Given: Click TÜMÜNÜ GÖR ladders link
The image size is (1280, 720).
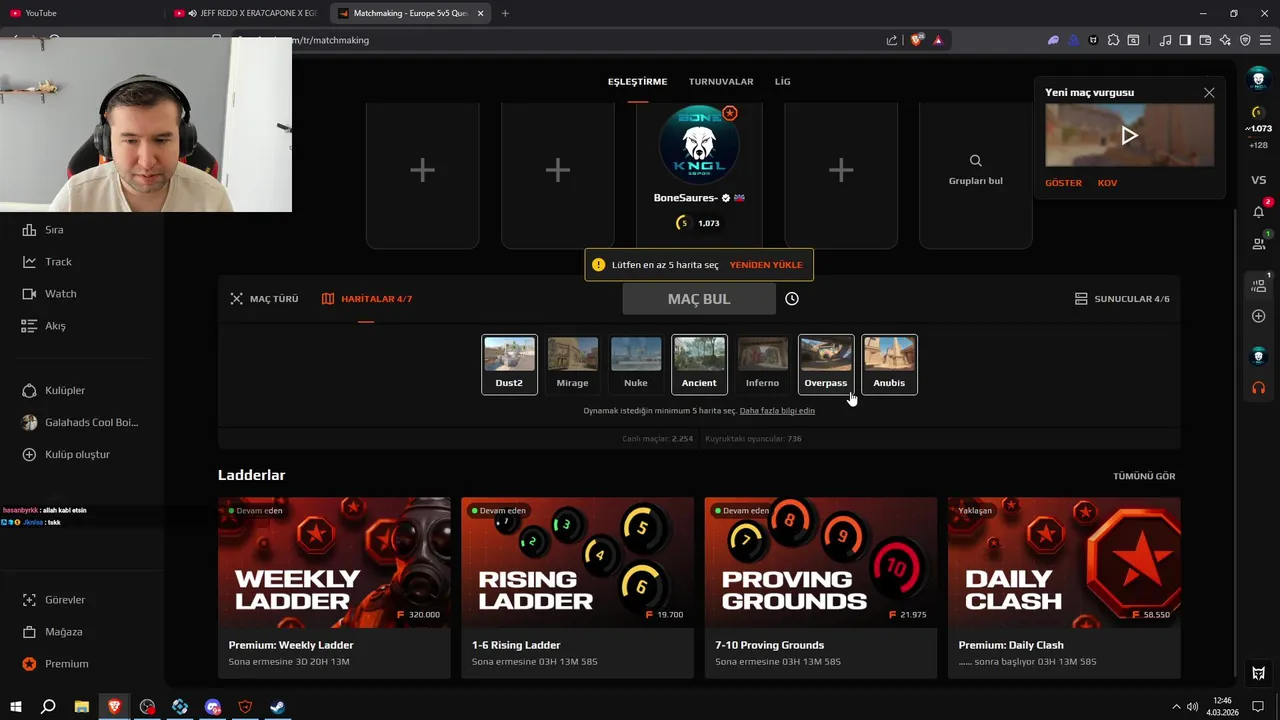Looking at the screenshot, I should point(1144,476).
